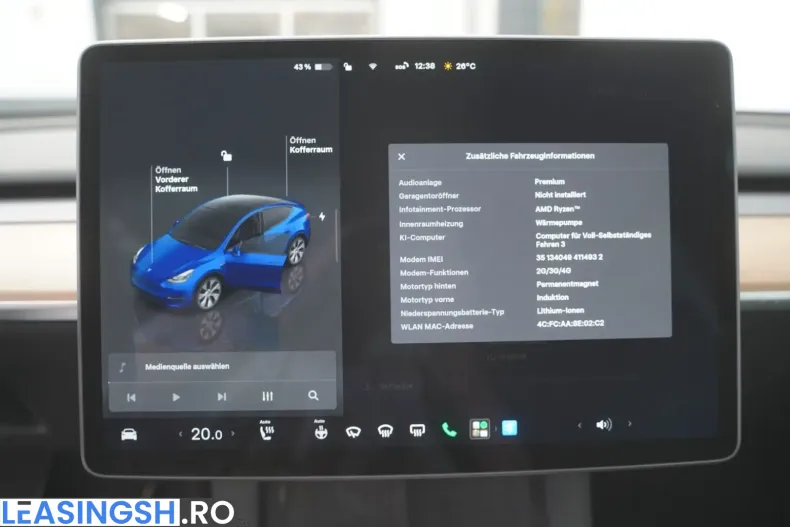Open car controls via car icon

(129, 434)
